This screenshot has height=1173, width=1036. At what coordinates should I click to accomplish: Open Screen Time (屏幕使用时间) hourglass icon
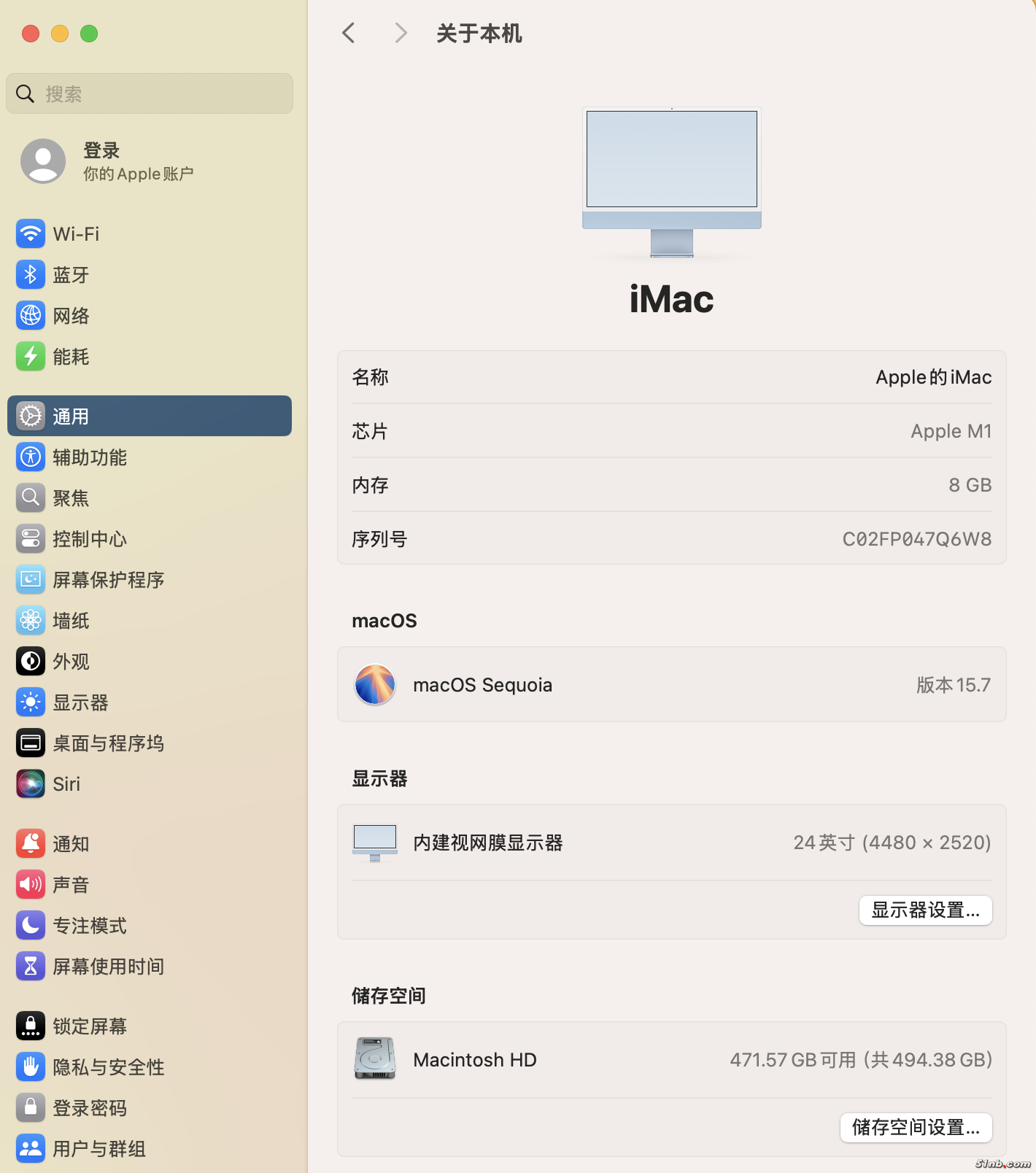[31, 967]
